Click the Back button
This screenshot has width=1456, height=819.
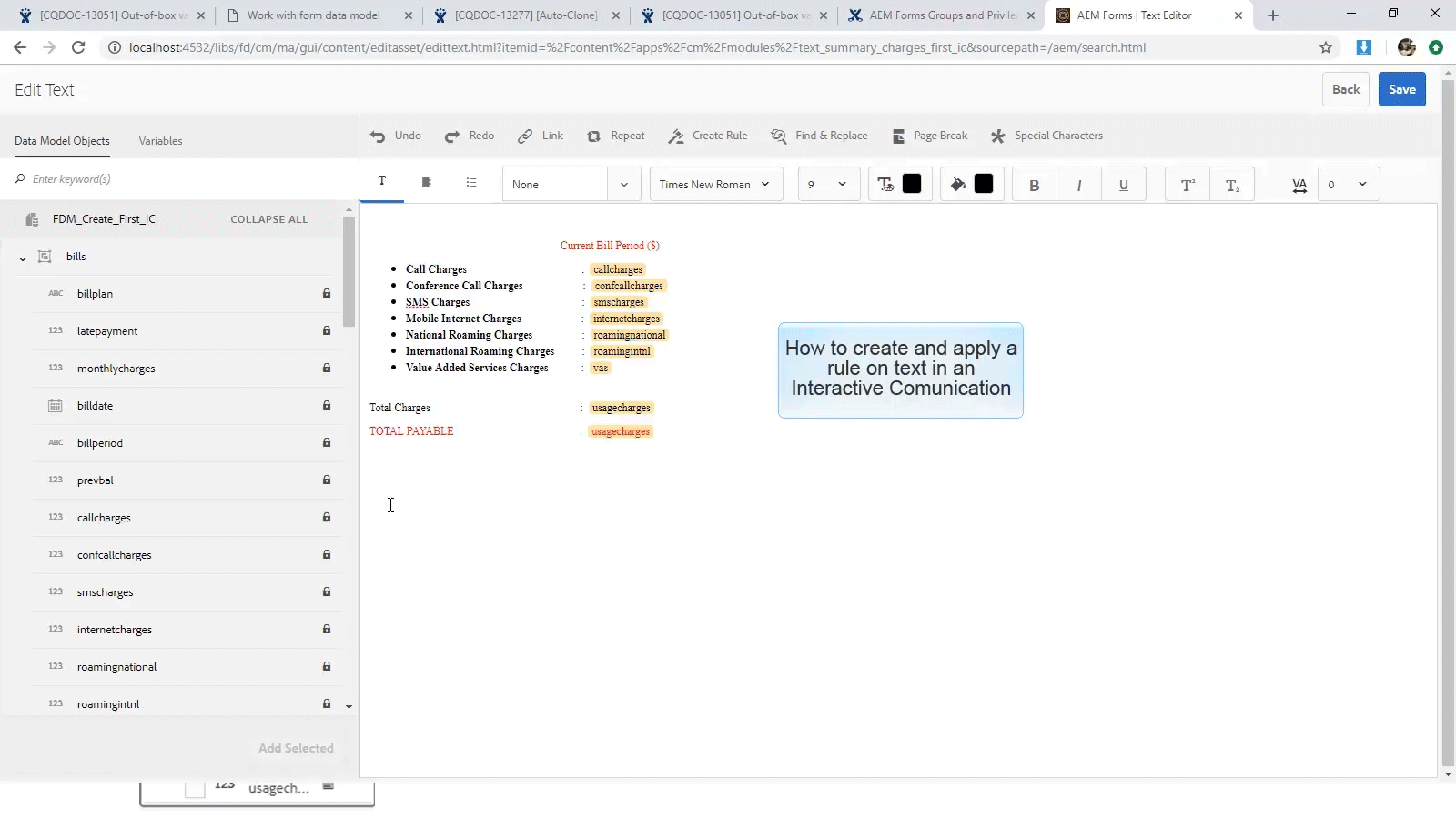point(1346,89)
